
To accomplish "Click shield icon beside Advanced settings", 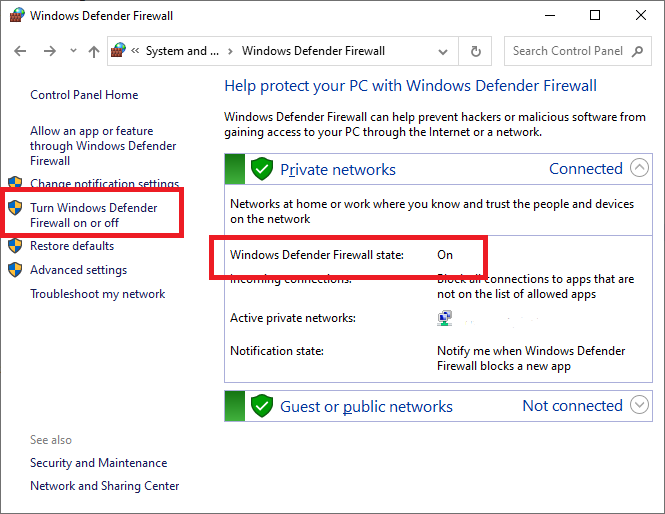I will click(x=15, y=270).
